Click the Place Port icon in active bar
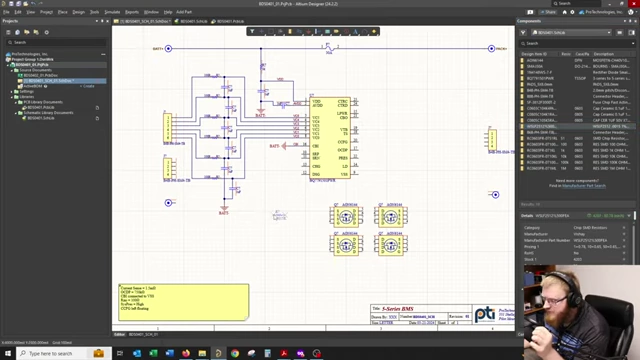This screenshot has width=640, height=360. [x=336, y=31]
